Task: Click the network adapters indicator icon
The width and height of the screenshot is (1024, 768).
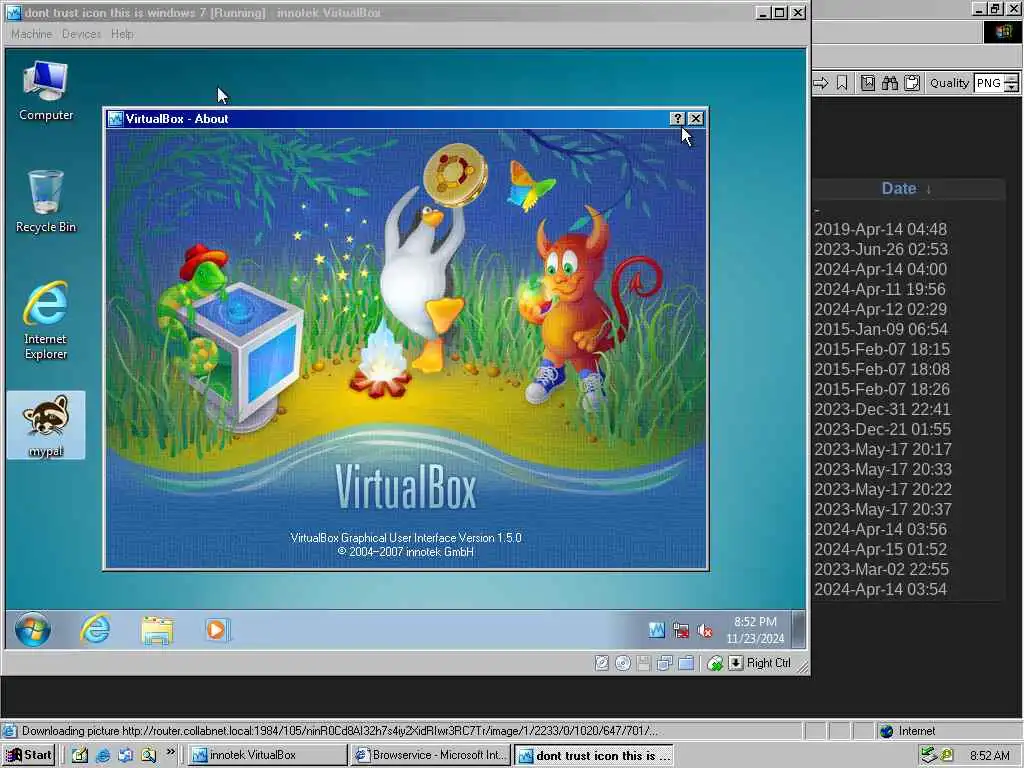Action: 664,664
